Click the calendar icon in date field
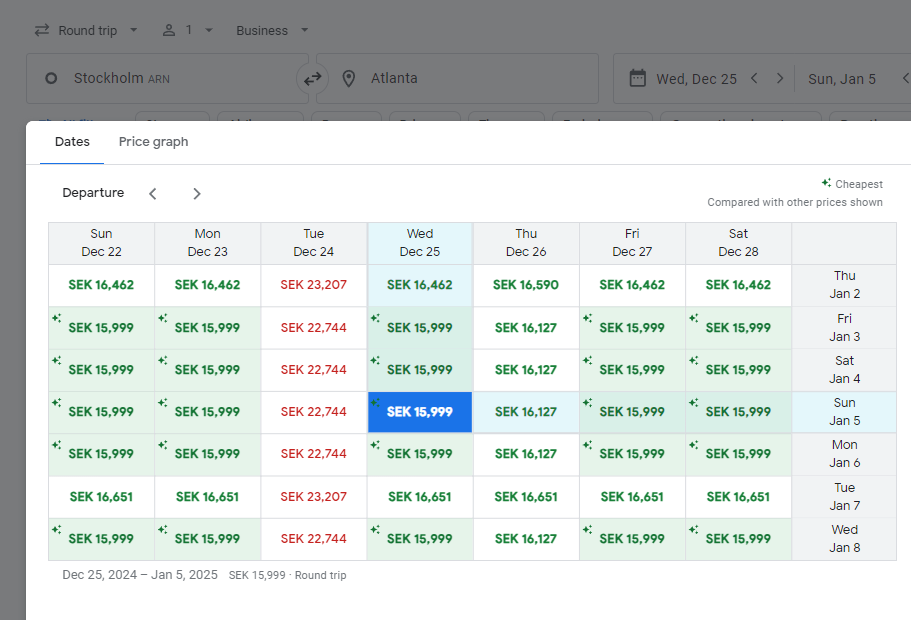Screen dimensions: 911x620 (x=637, y=79)
